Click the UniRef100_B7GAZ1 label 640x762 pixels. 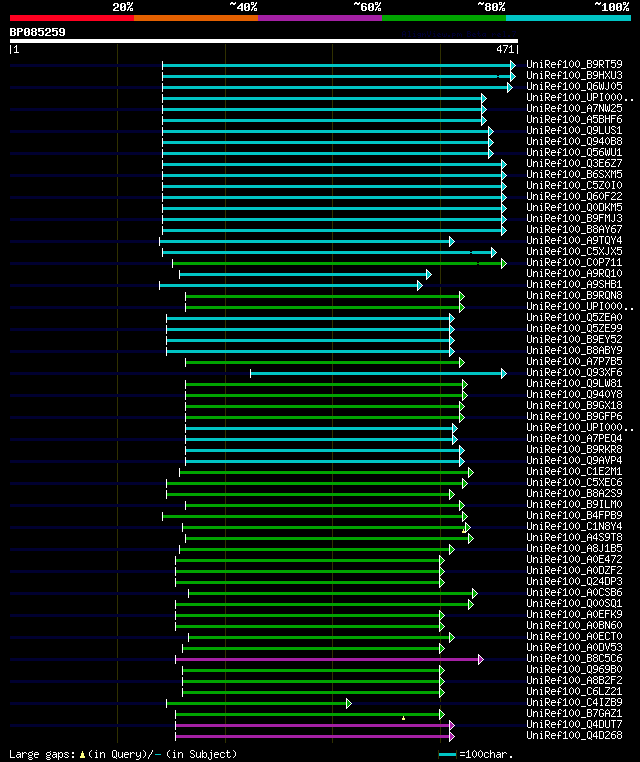[x=574, y=714]
